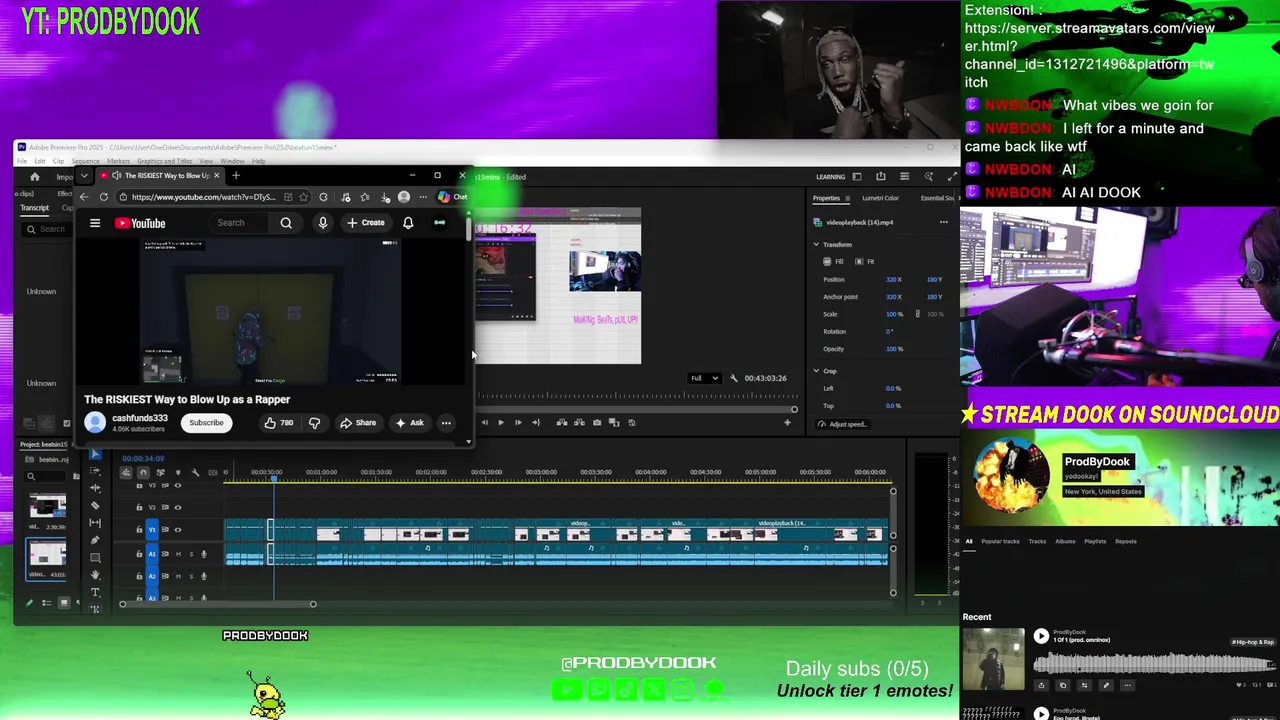Open the cashfunds333 channel link
Screen dimensions: 1280x720
tap(139, 418)
